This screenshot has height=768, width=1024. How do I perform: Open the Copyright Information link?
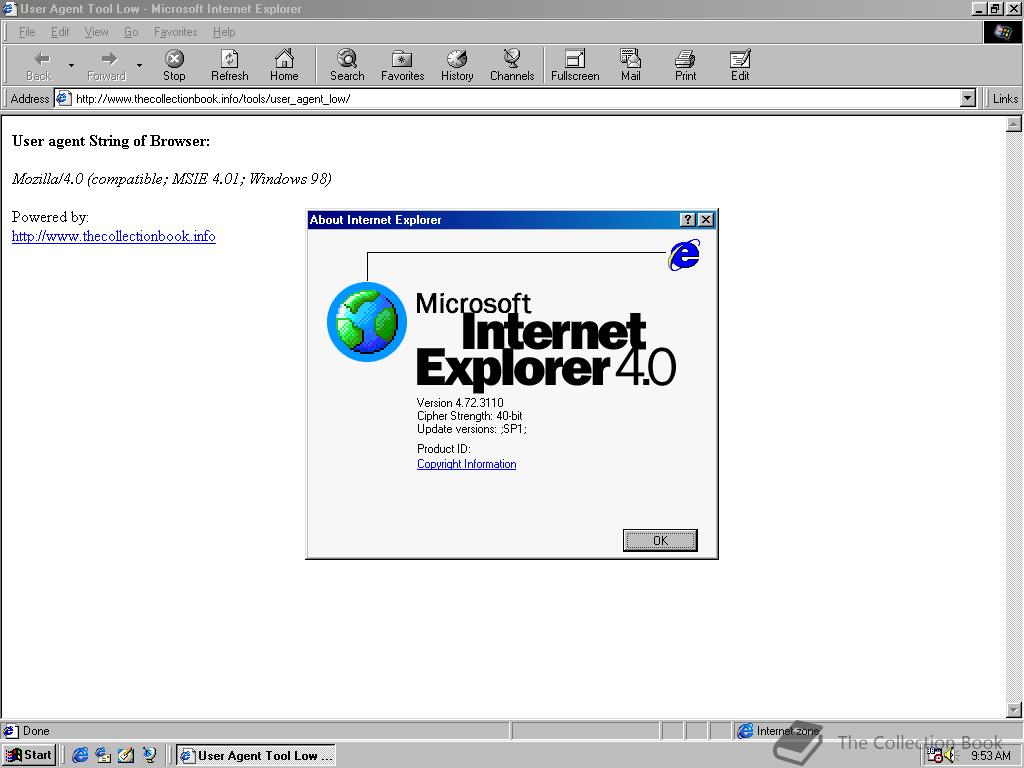(x=466, y=464)
